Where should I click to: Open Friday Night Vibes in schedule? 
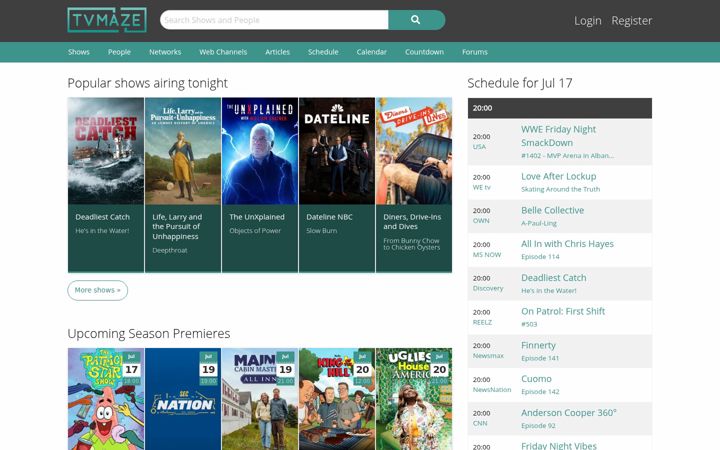(559, 445)
